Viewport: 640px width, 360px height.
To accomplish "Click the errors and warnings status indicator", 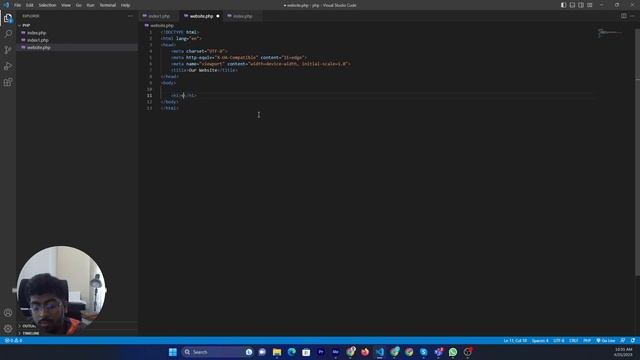I will click(x=13, y=340).
